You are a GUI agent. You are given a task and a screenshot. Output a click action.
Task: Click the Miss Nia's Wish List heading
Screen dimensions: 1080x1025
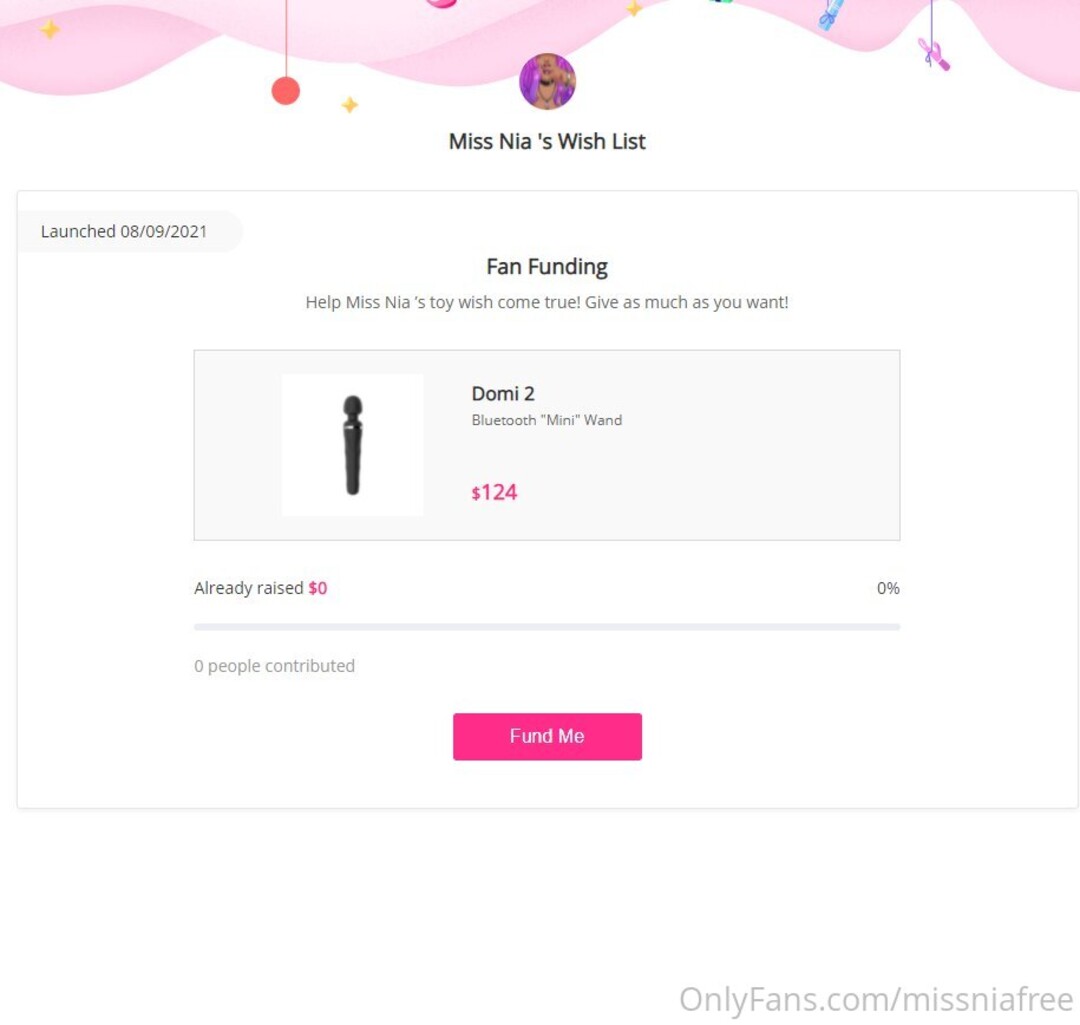point(547,141)
